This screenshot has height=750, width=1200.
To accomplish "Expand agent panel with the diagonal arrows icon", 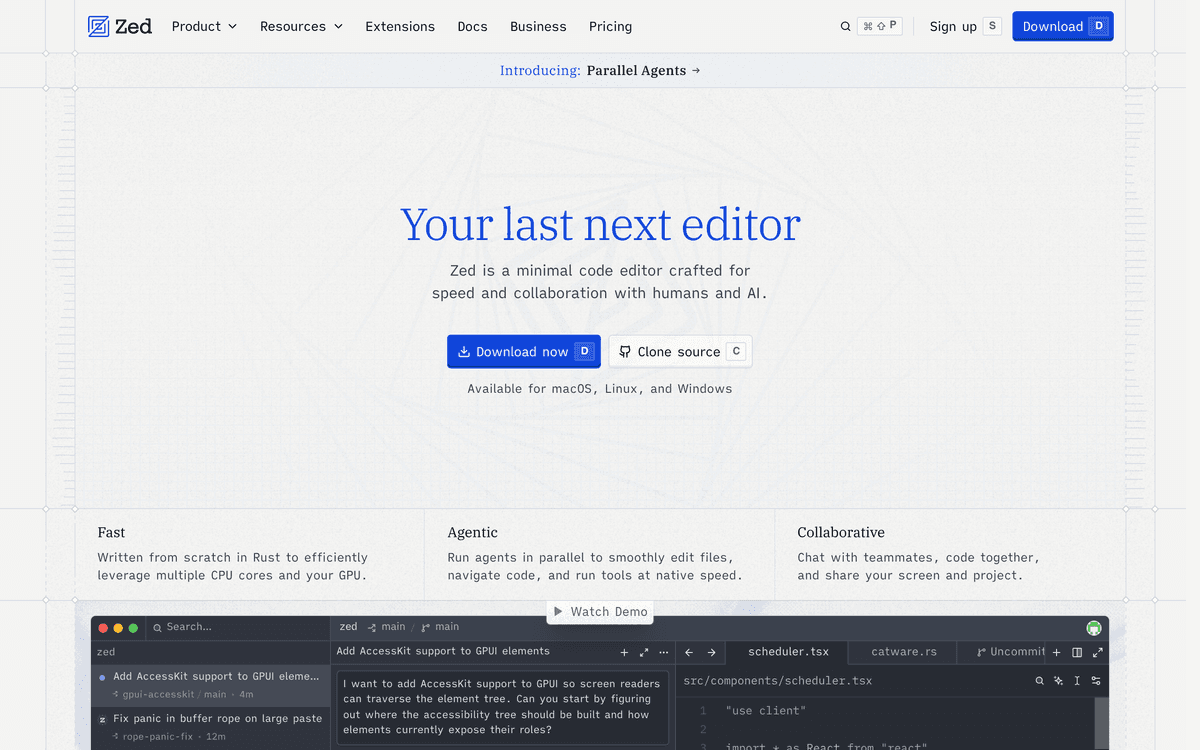I will pos(644,652).
